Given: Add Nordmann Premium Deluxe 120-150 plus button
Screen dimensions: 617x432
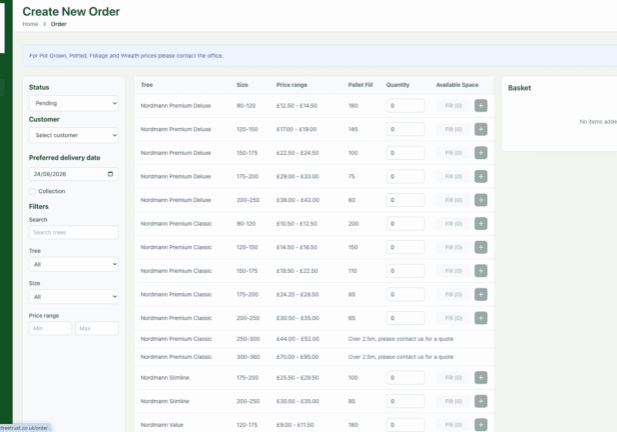Looking at the screenshot, I should [x=480, y=129].
